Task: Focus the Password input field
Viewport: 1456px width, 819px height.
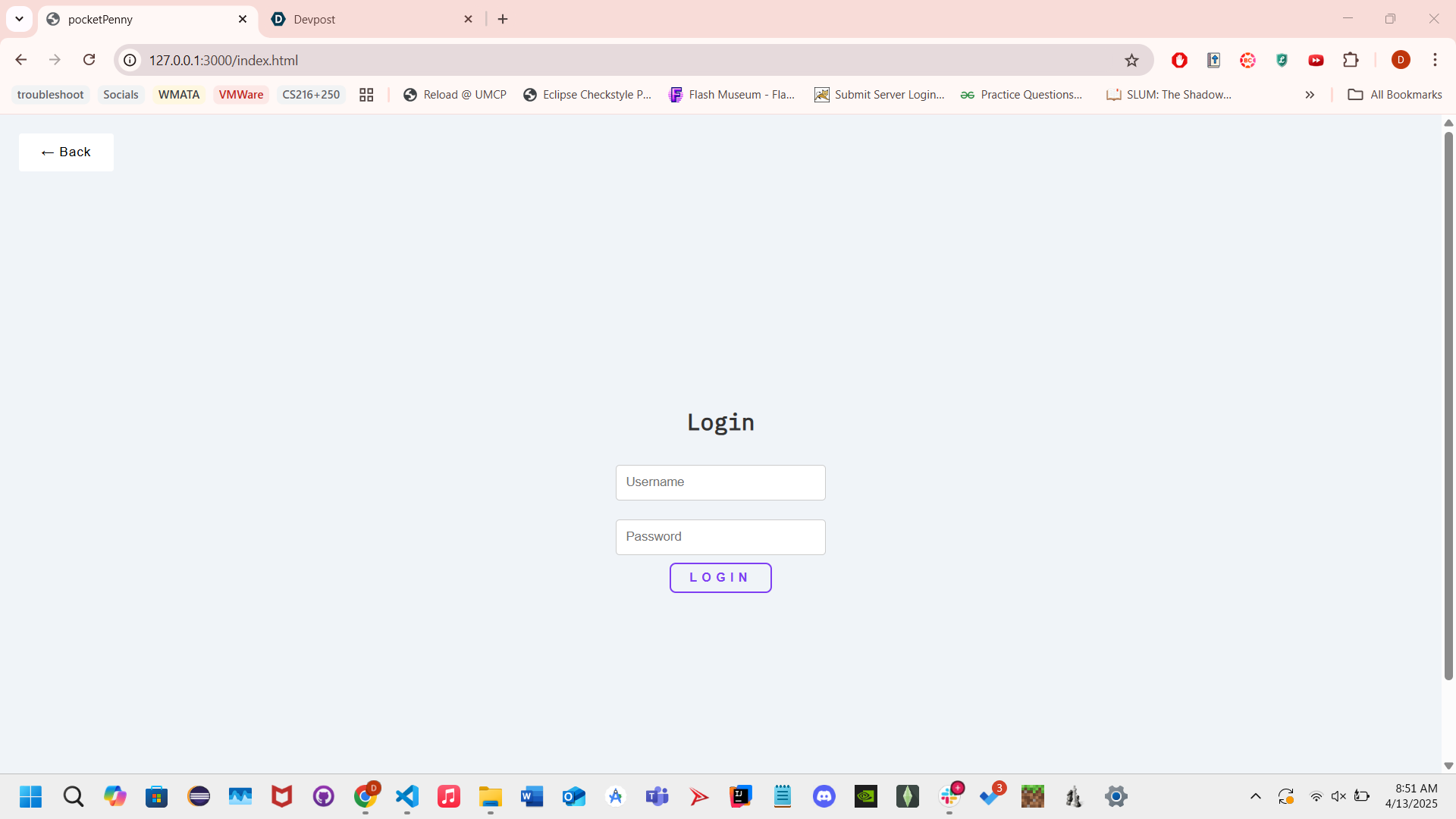Action: pyautogui.click(x=720, y=537)
